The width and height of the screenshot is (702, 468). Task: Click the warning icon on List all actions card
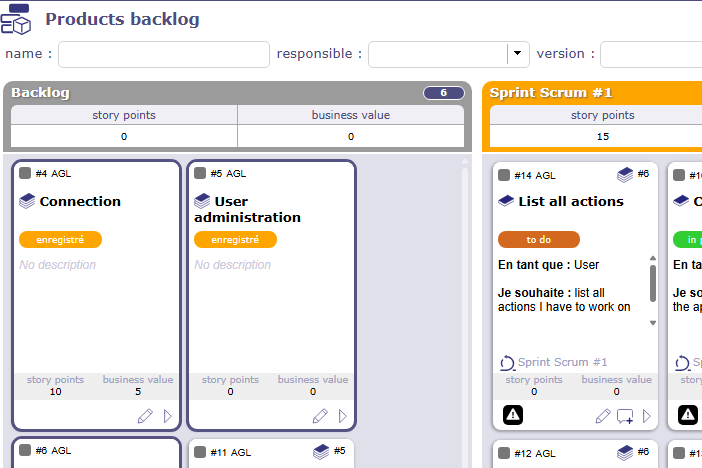[x=510, y=414]
